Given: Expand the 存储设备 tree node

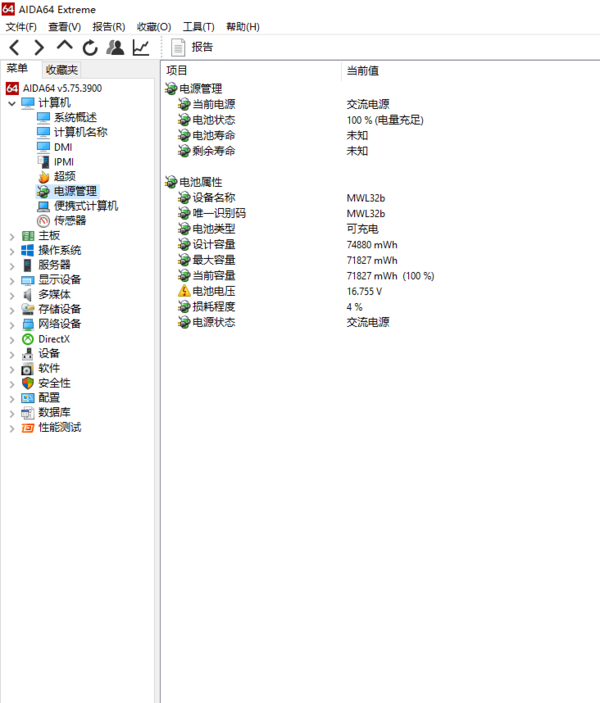Looking at the screenshot, I should point(12,310).
